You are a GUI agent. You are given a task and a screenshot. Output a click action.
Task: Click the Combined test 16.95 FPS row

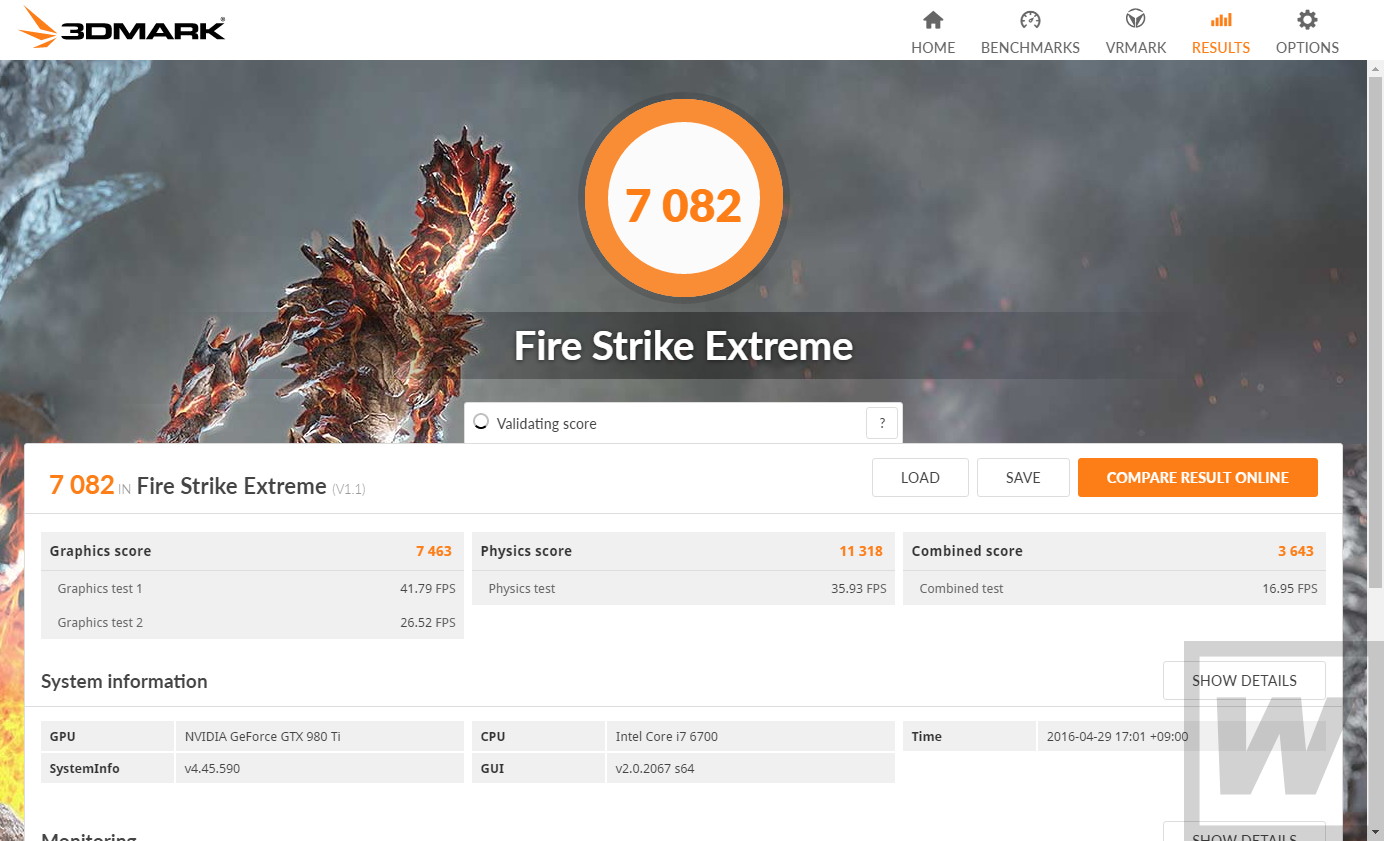(1115, 588)
